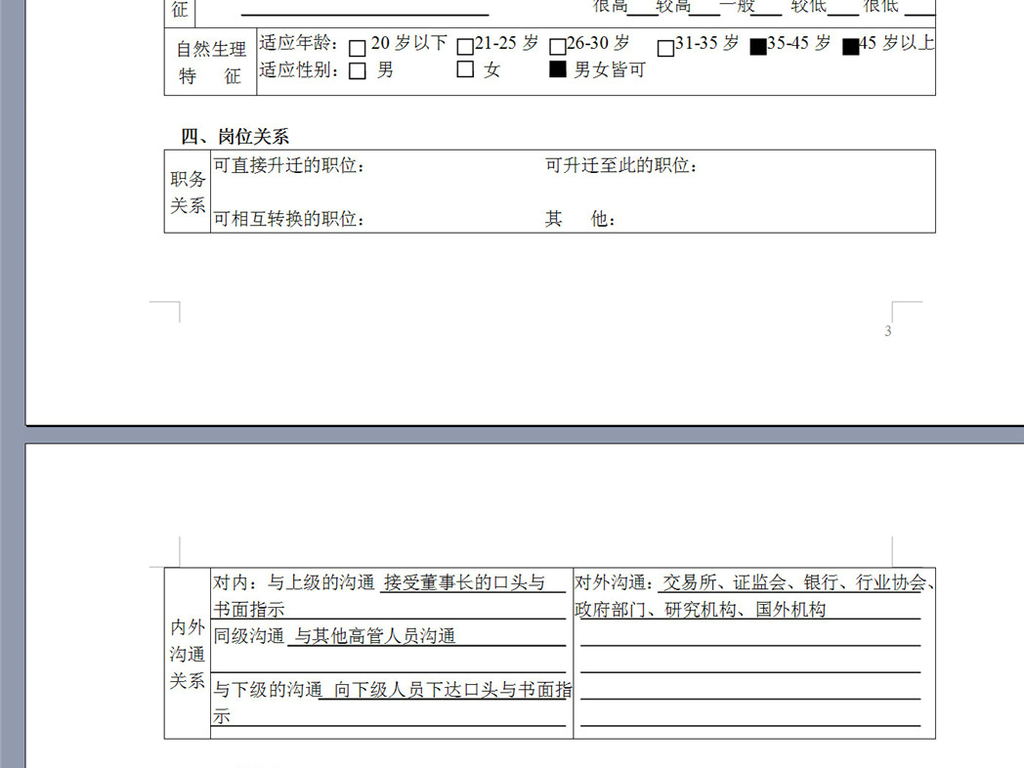Check the 21-25岁 age checkbox
The height and width of the screenshot is (768, 1024).
464,47
